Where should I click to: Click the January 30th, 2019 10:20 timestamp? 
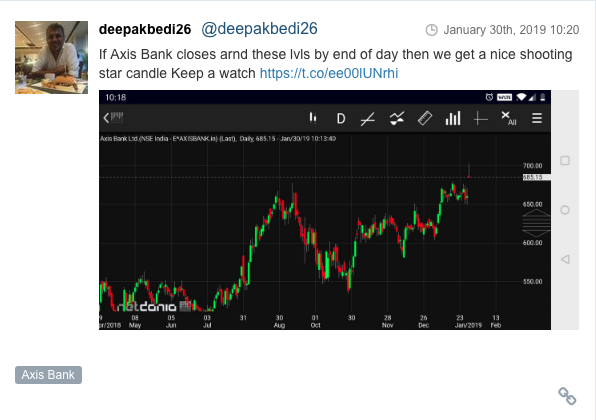click(511, 30)
